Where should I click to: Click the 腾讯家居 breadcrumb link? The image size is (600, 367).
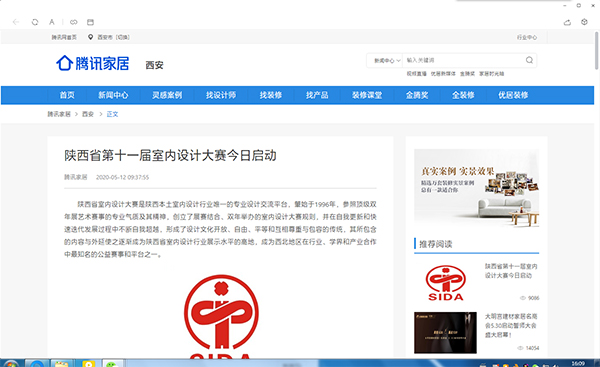59,114
